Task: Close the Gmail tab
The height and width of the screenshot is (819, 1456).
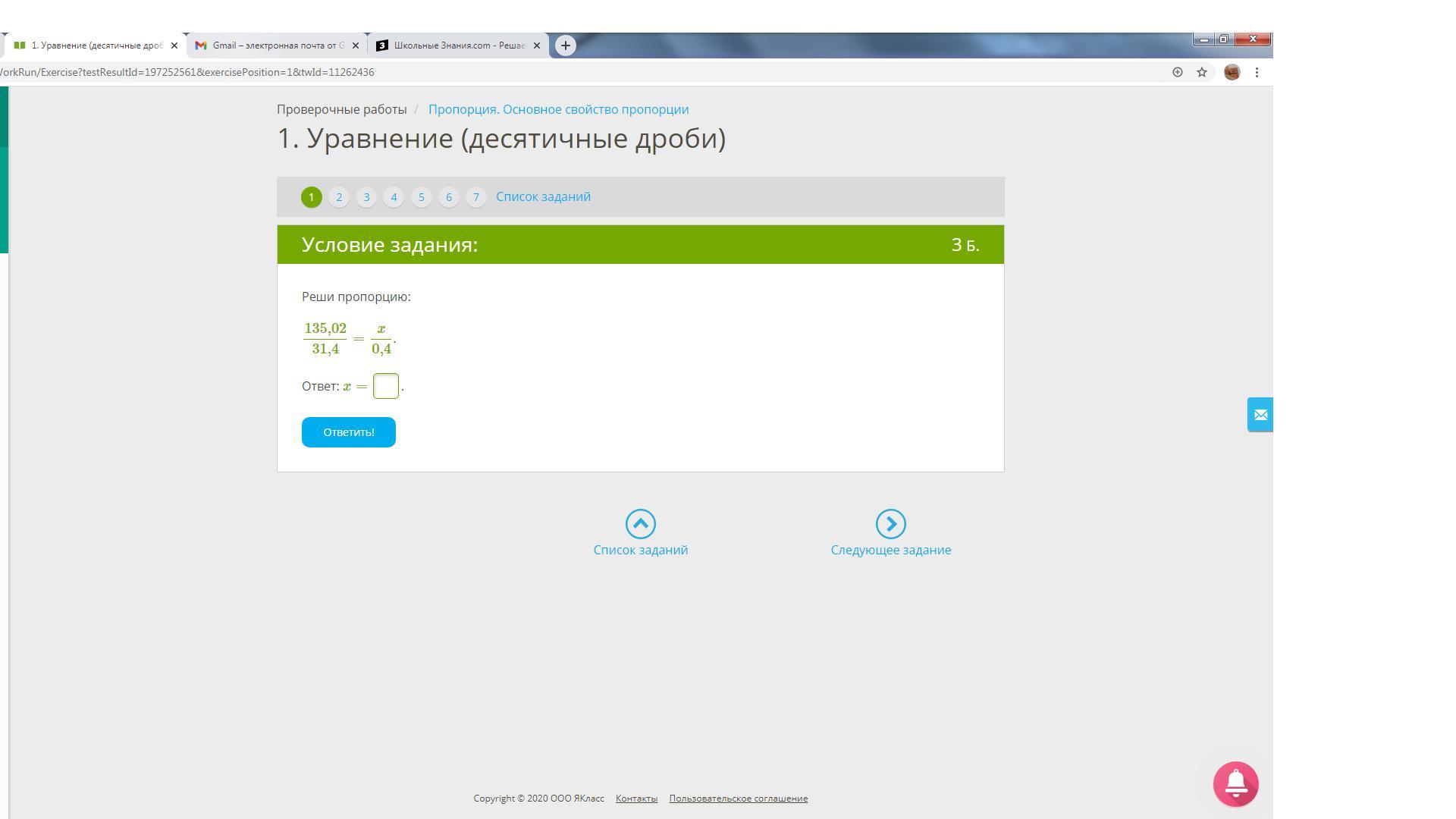Action: [x=356, y=45]
